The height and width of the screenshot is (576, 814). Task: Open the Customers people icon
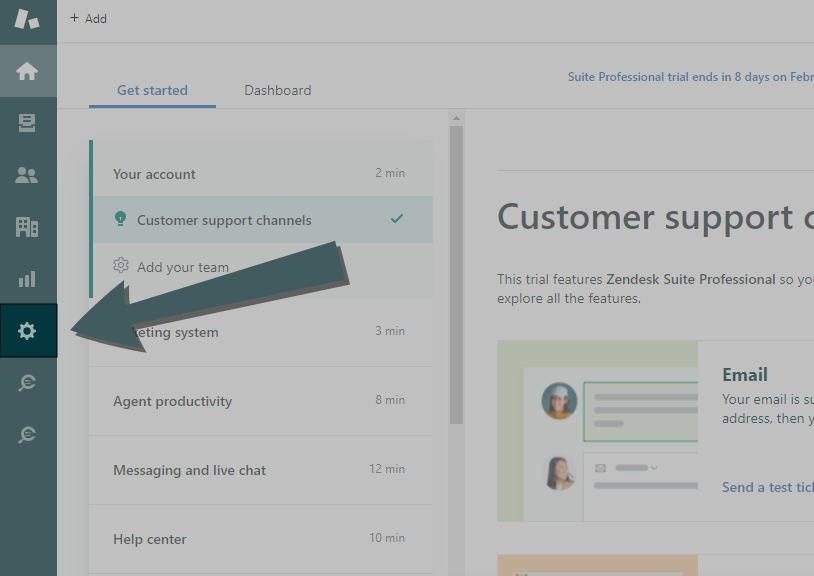click(27, 175)
